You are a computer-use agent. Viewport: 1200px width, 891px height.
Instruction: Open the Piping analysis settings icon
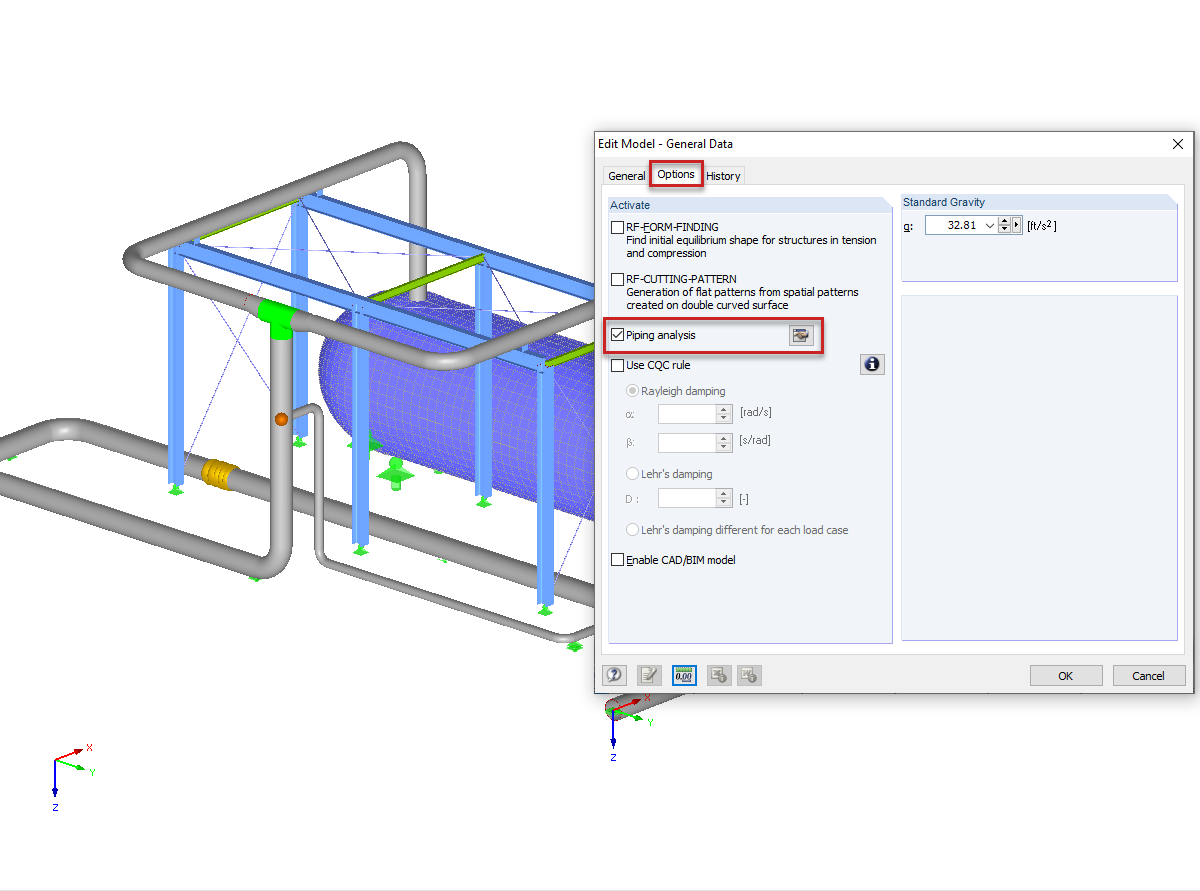pyautogui.click(x=800, y=335)
